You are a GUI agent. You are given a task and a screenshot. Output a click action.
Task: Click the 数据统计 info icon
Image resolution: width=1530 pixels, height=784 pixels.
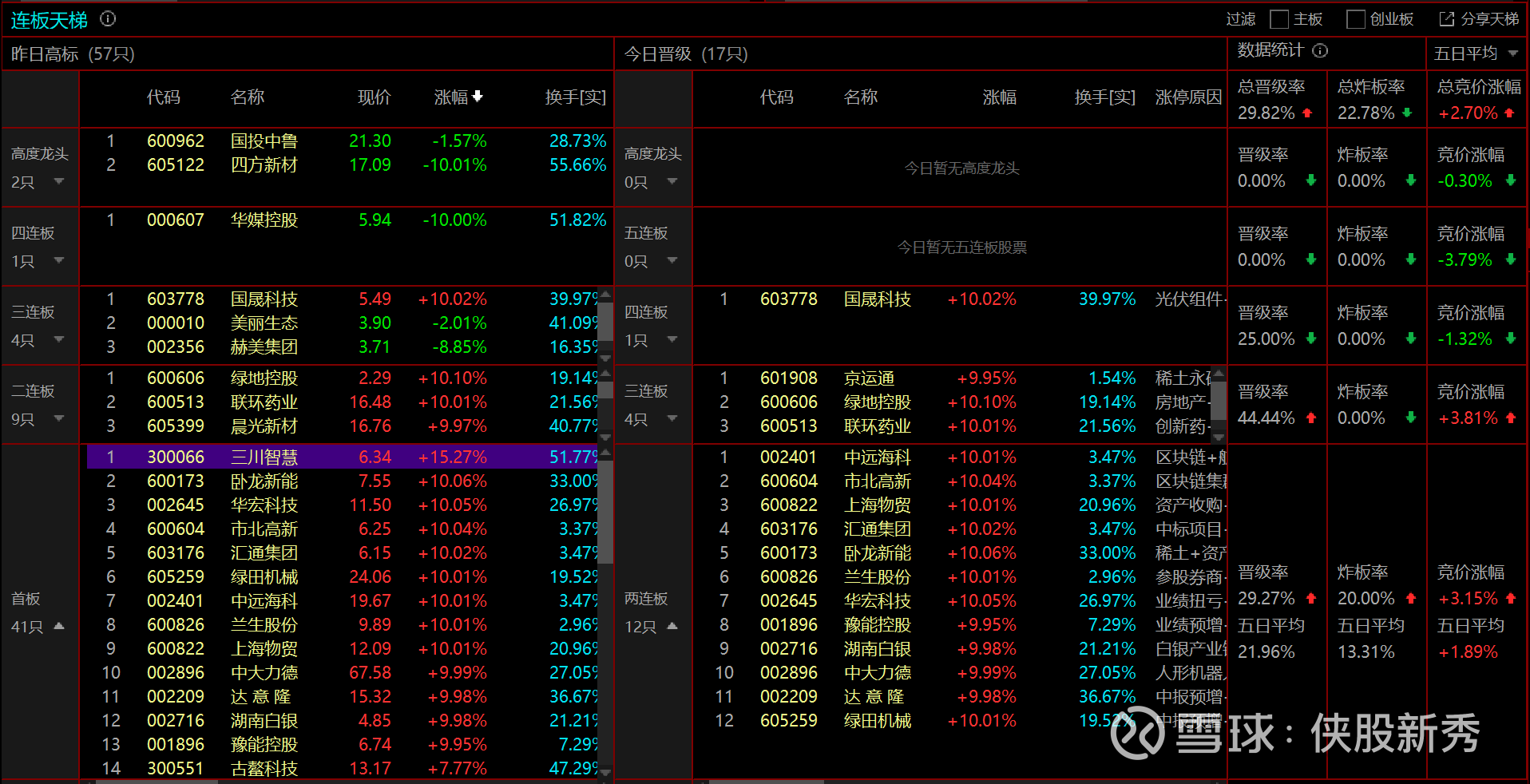1320,50
